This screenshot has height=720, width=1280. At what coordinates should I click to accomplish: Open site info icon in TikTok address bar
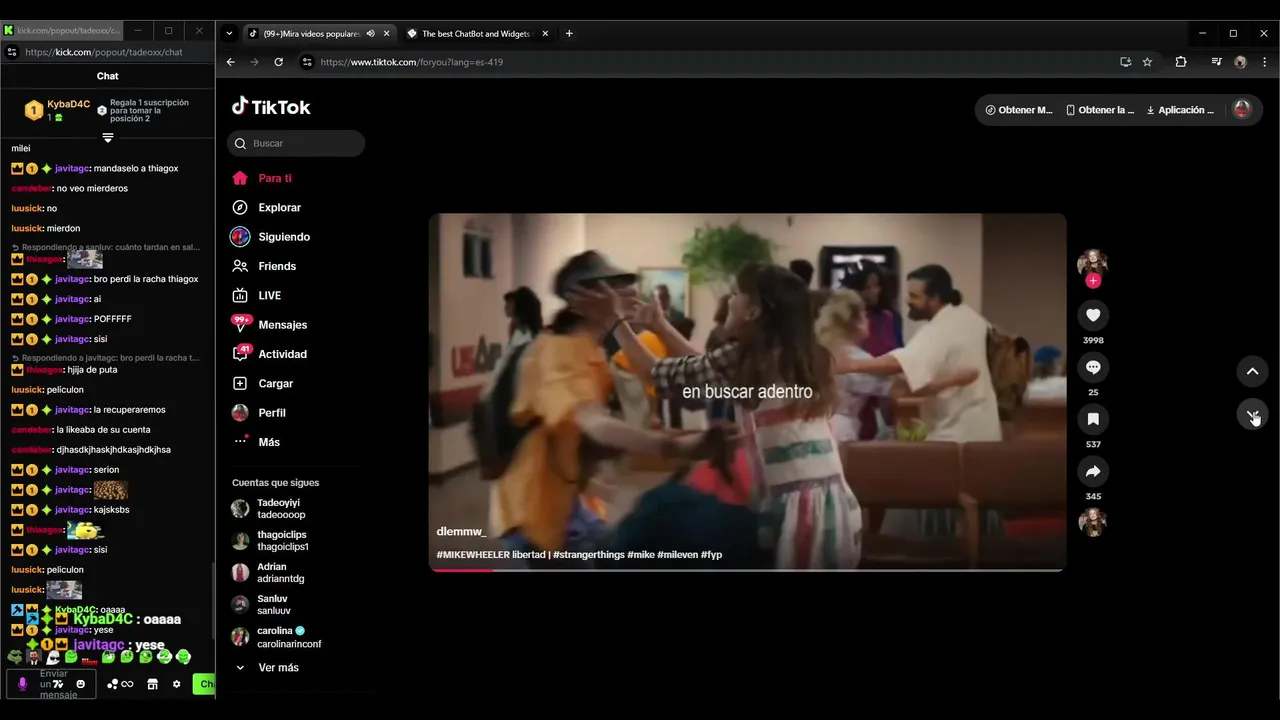(307, 62)
